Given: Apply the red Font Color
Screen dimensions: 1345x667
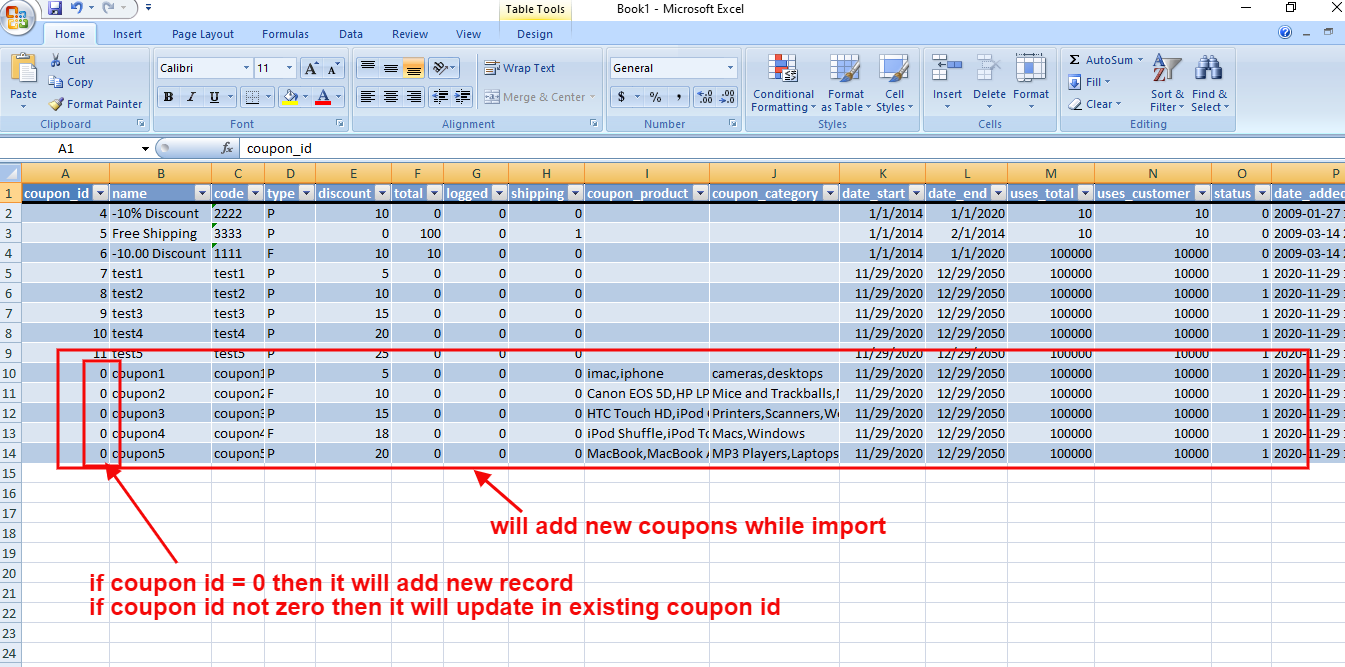Looking at the screenshot, I should coord(323,97).
